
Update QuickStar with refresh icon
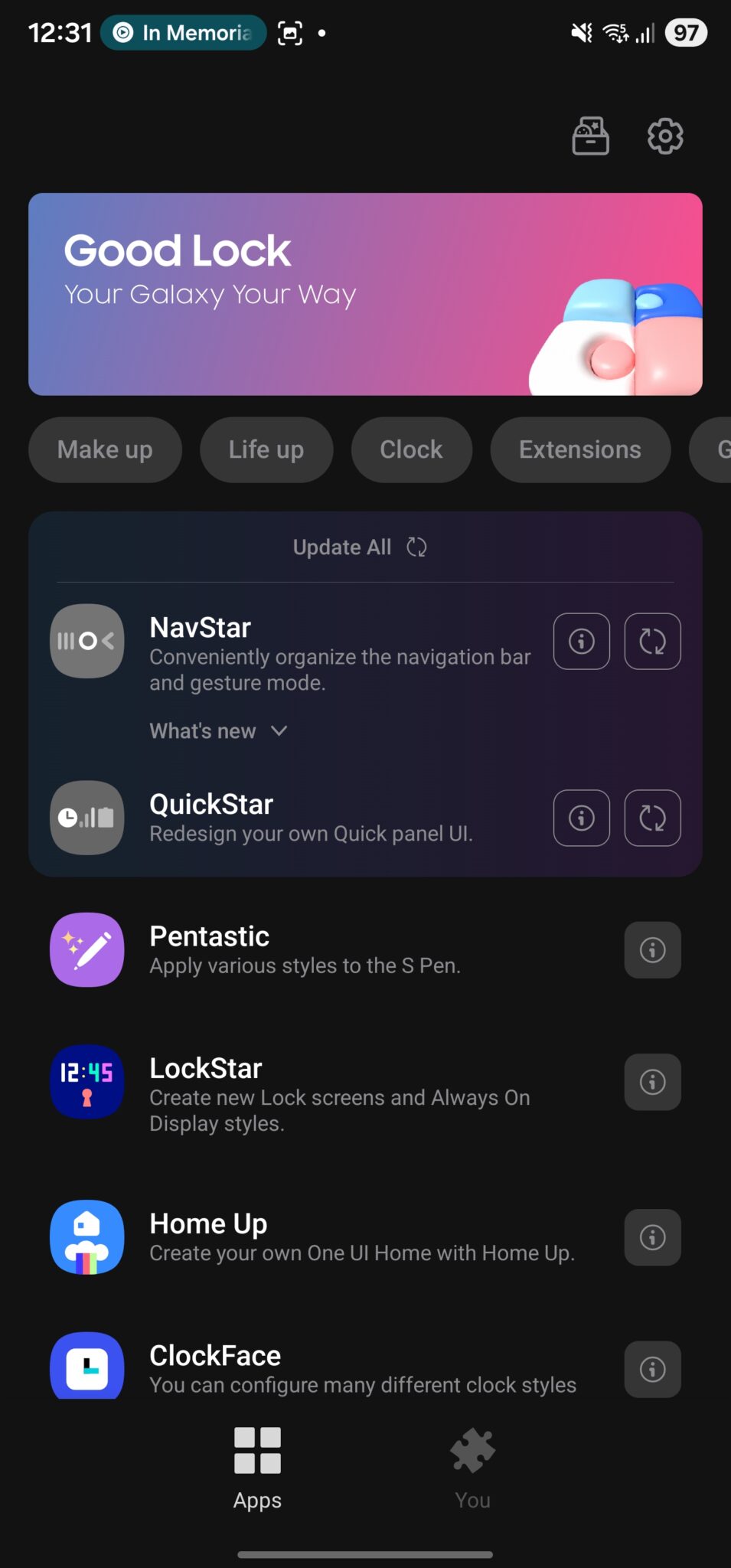[x=652, y=818]
